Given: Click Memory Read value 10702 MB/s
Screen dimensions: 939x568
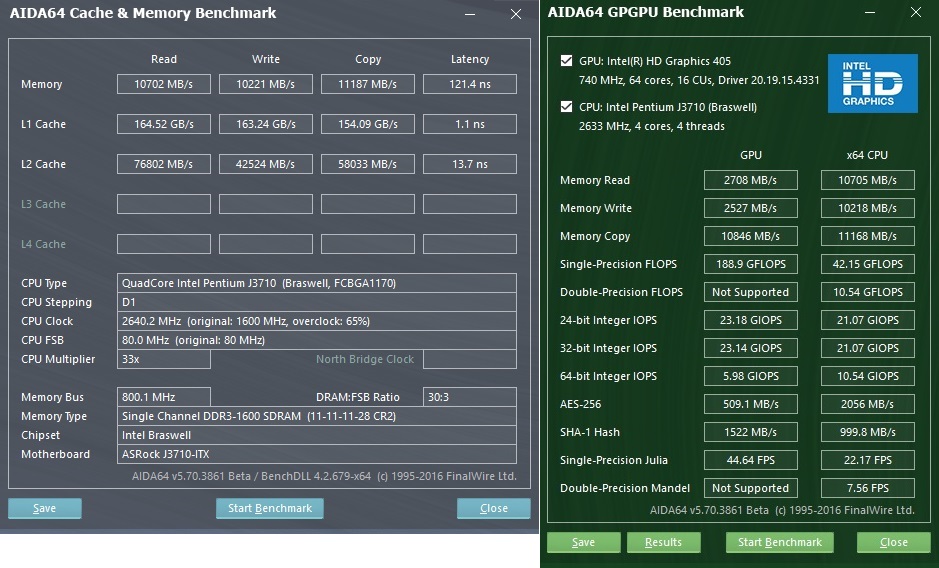Looking at the screenshot, I should tap(163, 84).
